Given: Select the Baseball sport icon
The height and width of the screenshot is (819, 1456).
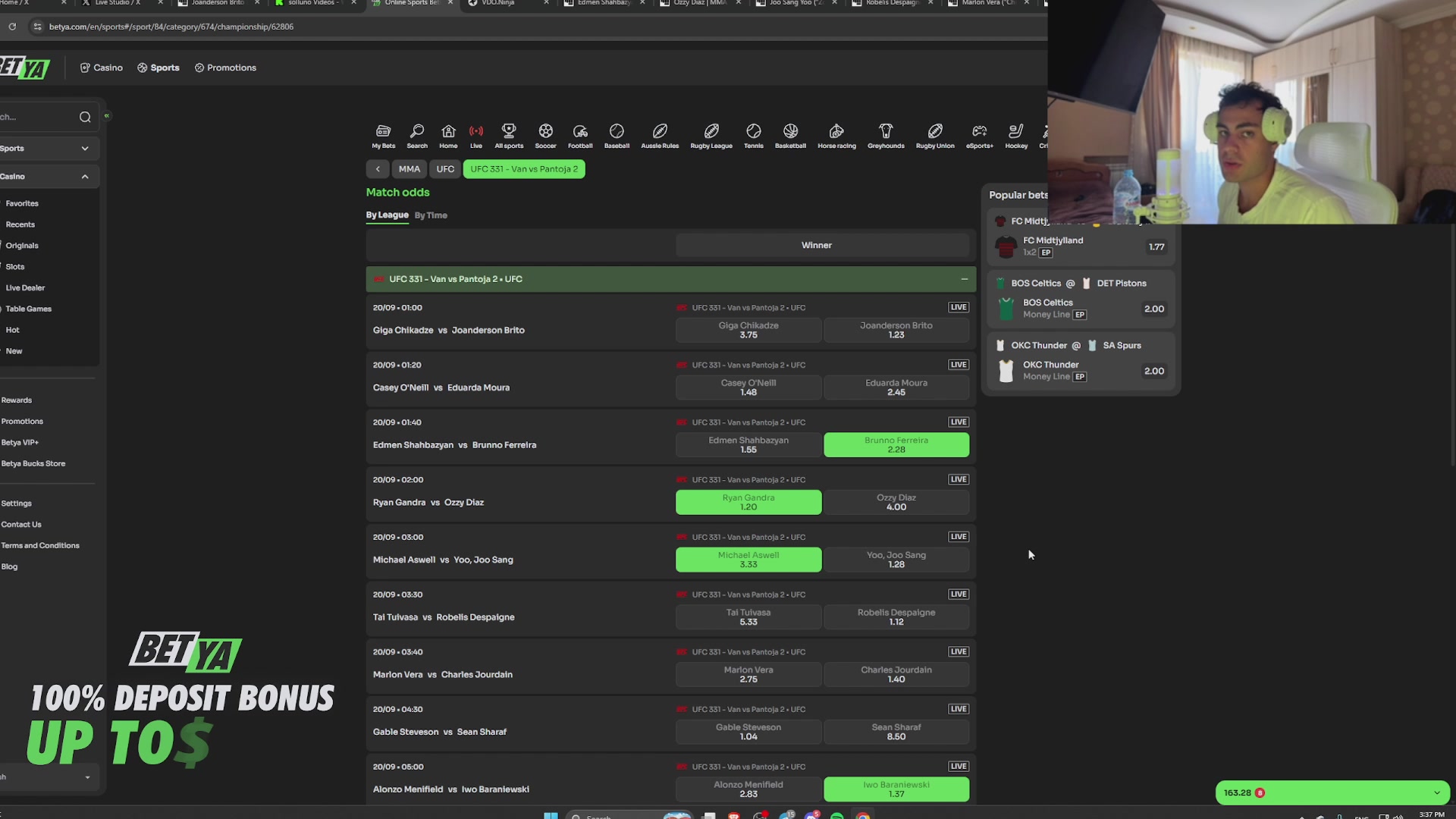Looking at the screenshot, I should (617, 136).
